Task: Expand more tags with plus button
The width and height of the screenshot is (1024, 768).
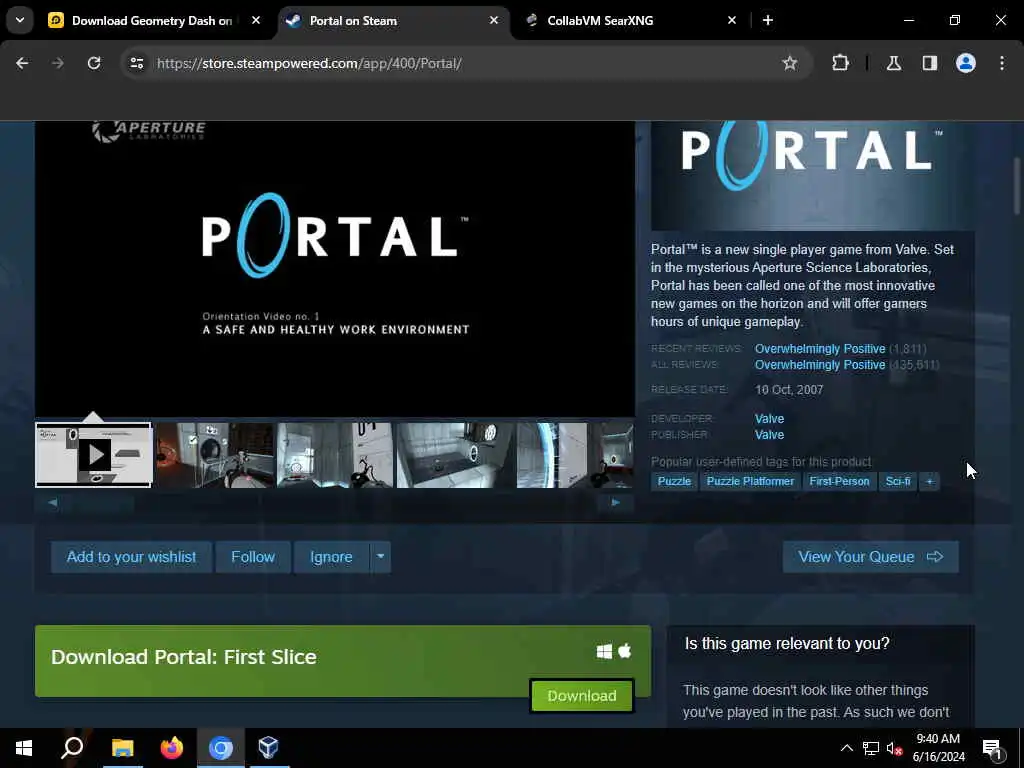Action: 929,481
